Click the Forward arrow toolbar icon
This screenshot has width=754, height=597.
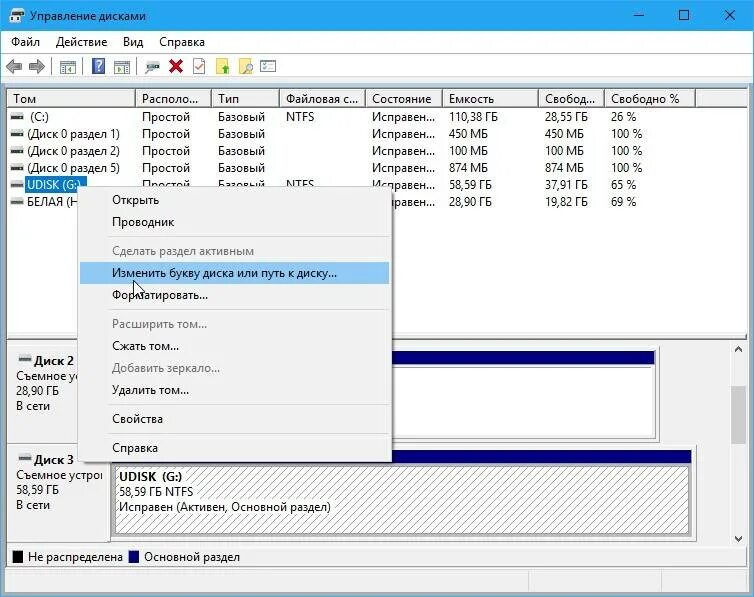tap(37, 66)
